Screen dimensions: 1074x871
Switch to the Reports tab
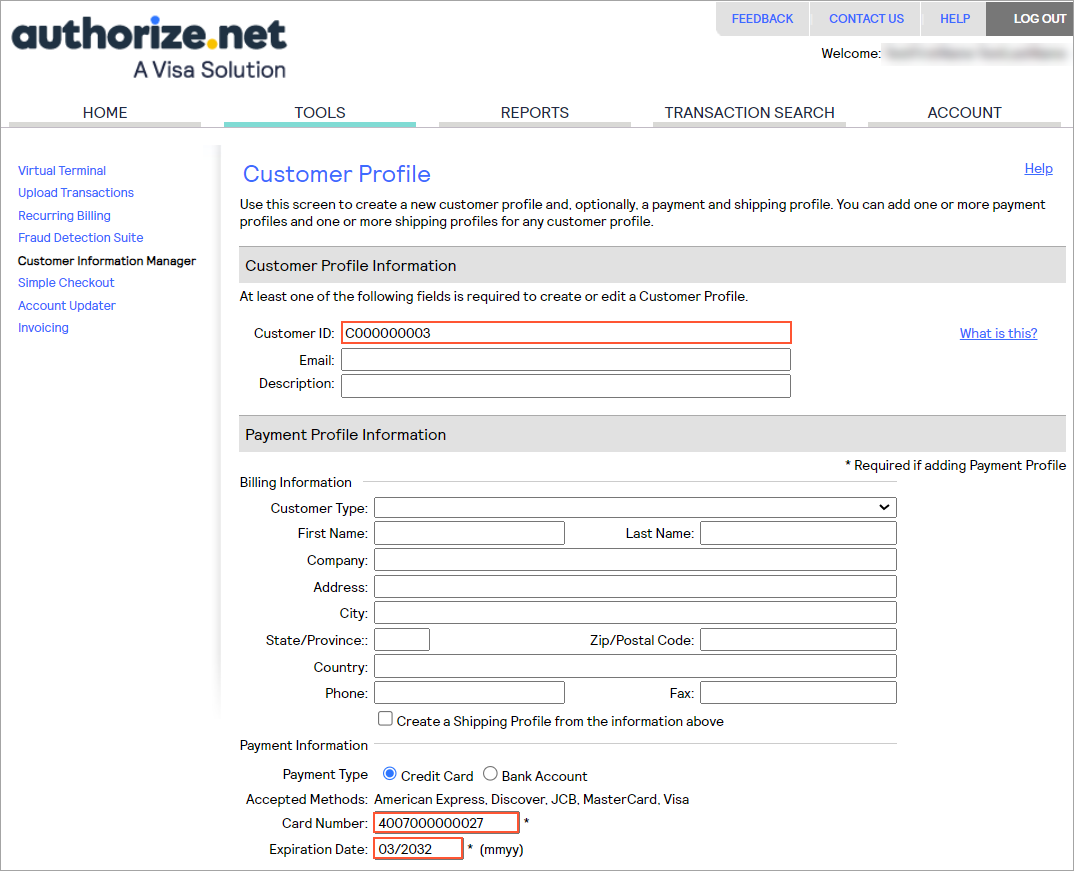[x=534, y=113]
